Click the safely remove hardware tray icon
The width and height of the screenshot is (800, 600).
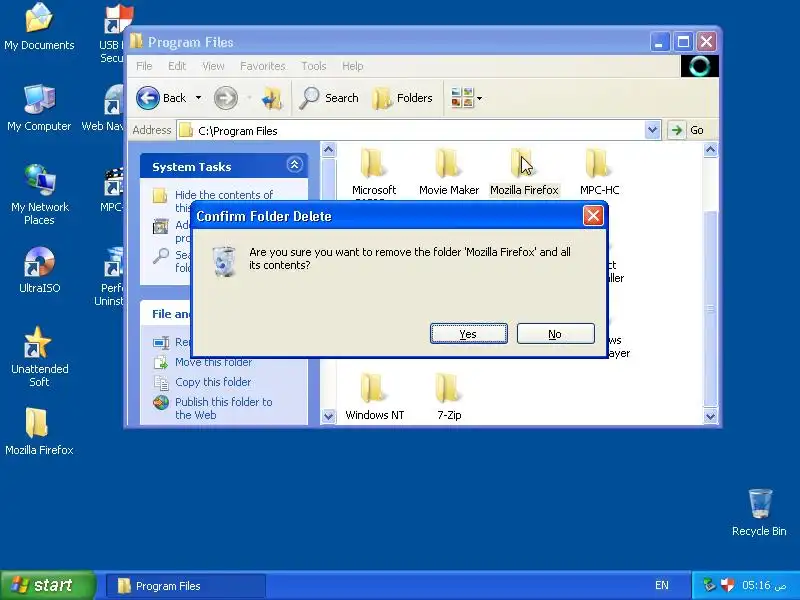pos(709,585)
